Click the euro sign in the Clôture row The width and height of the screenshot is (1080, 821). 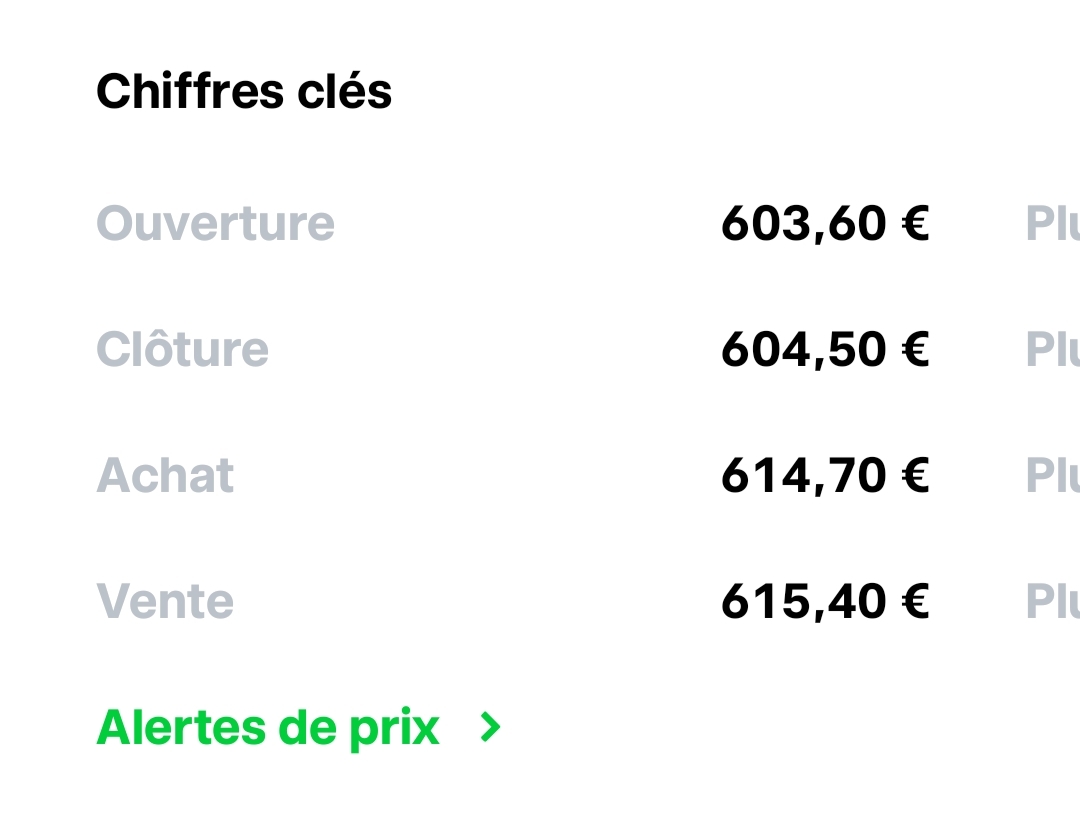click(915, 349)
